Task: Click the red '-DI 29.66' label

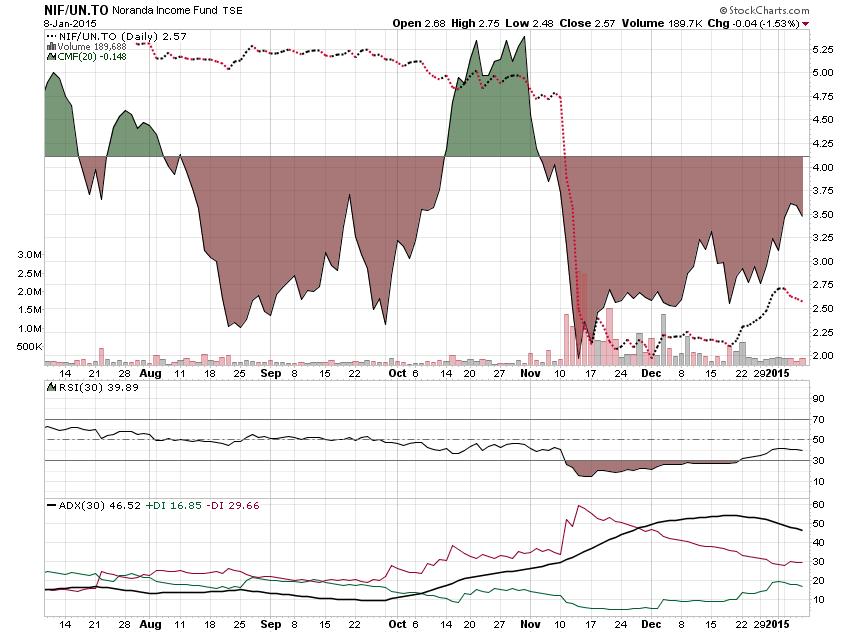Action: pos(235,505)
